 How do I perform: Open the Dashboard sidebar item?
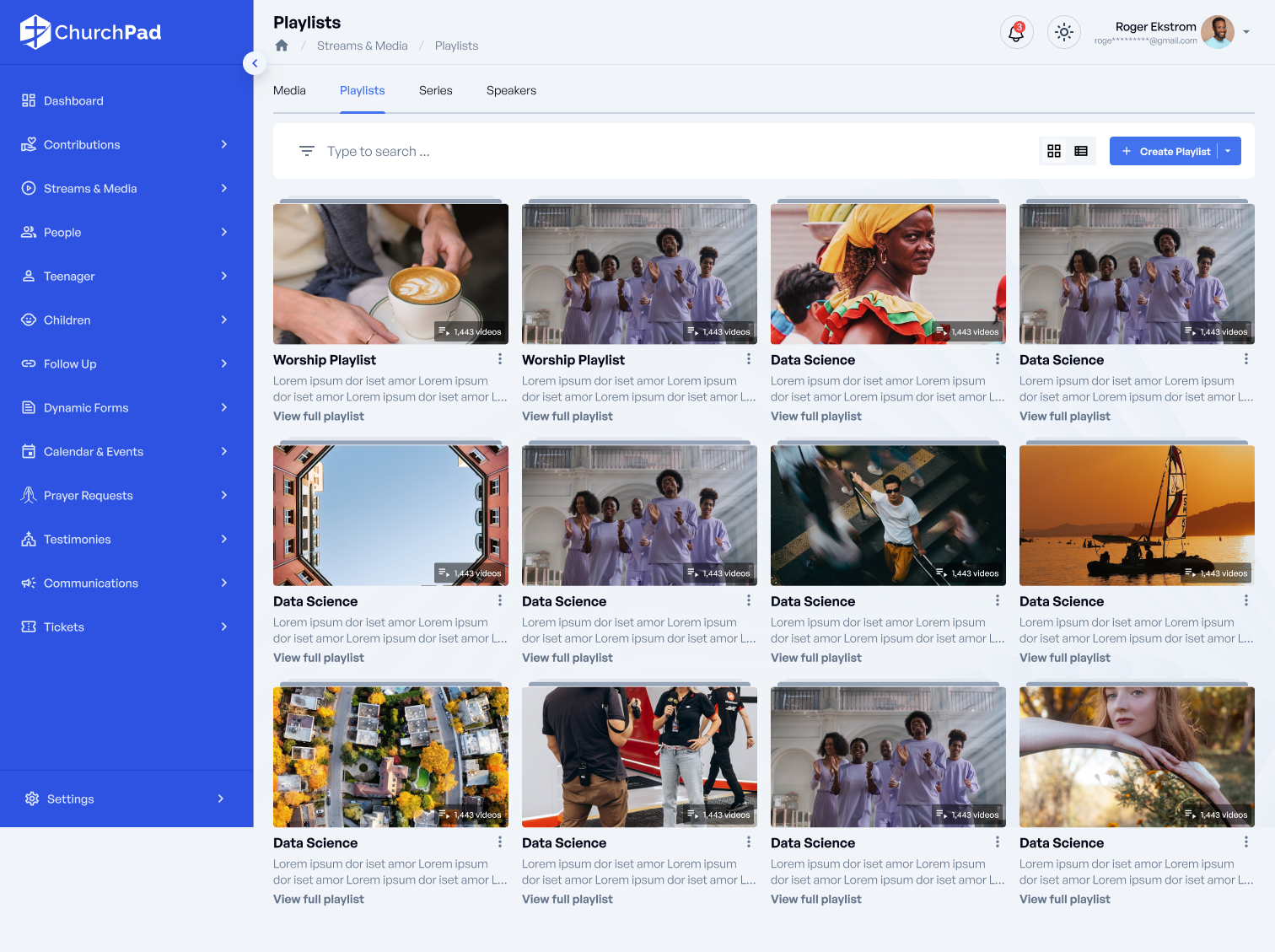pyautogui.click(x=73, y=100)
